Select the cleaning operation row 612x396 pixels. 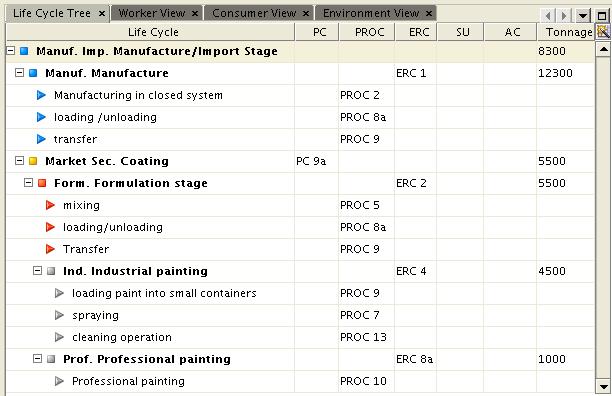(300, 337)
